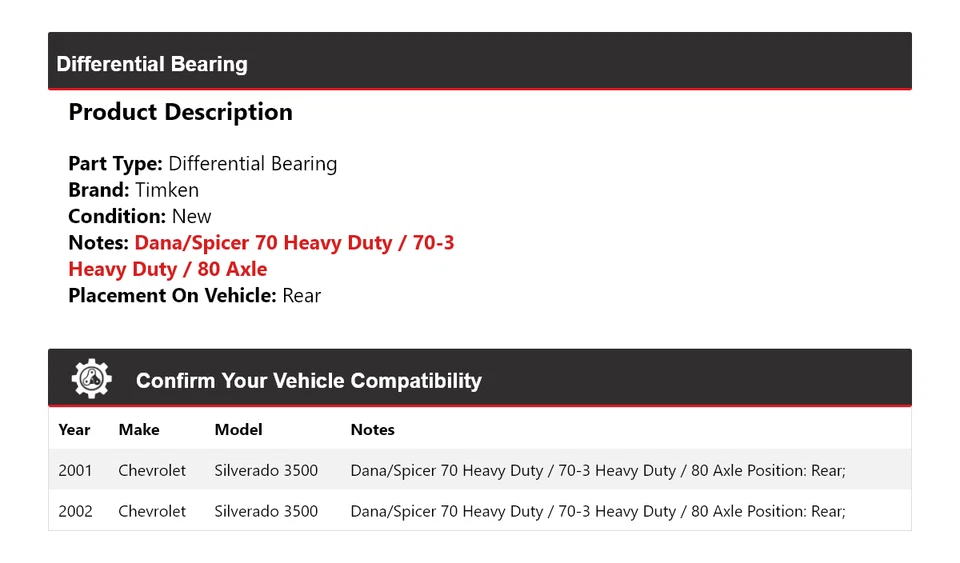
Task: Click Chevrolet in the 2001 row
Action: 152,470
